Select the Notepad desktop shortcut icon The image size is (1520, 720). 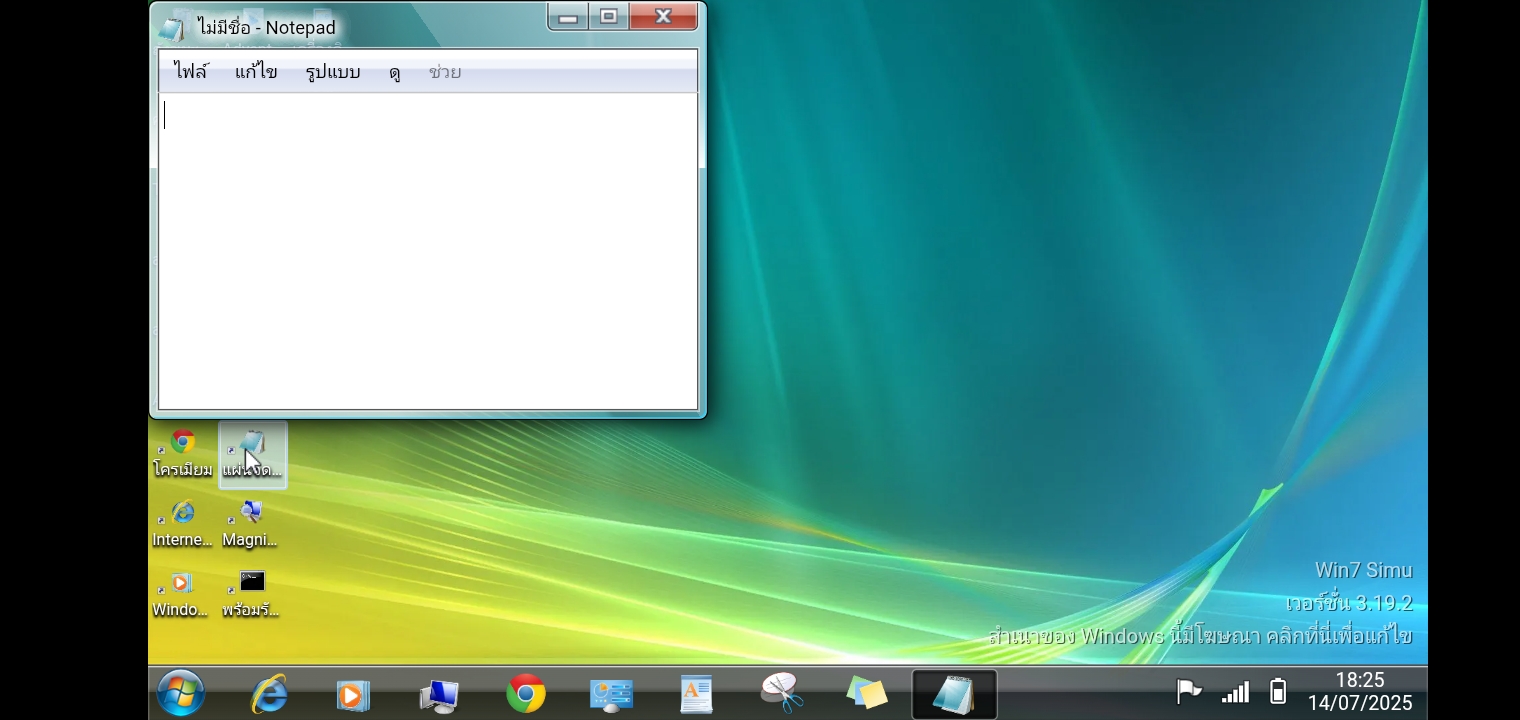(252, 455)
